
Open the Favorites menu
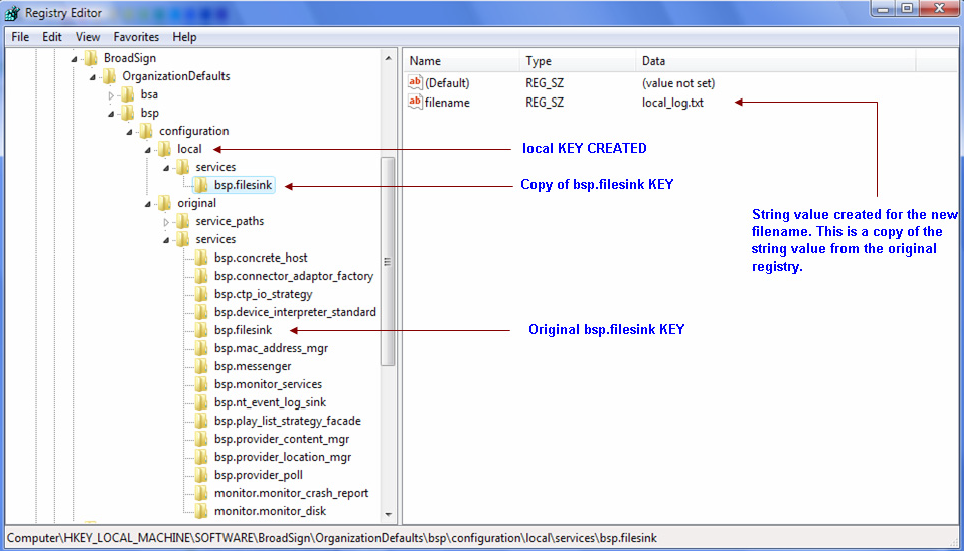[136, 37]
